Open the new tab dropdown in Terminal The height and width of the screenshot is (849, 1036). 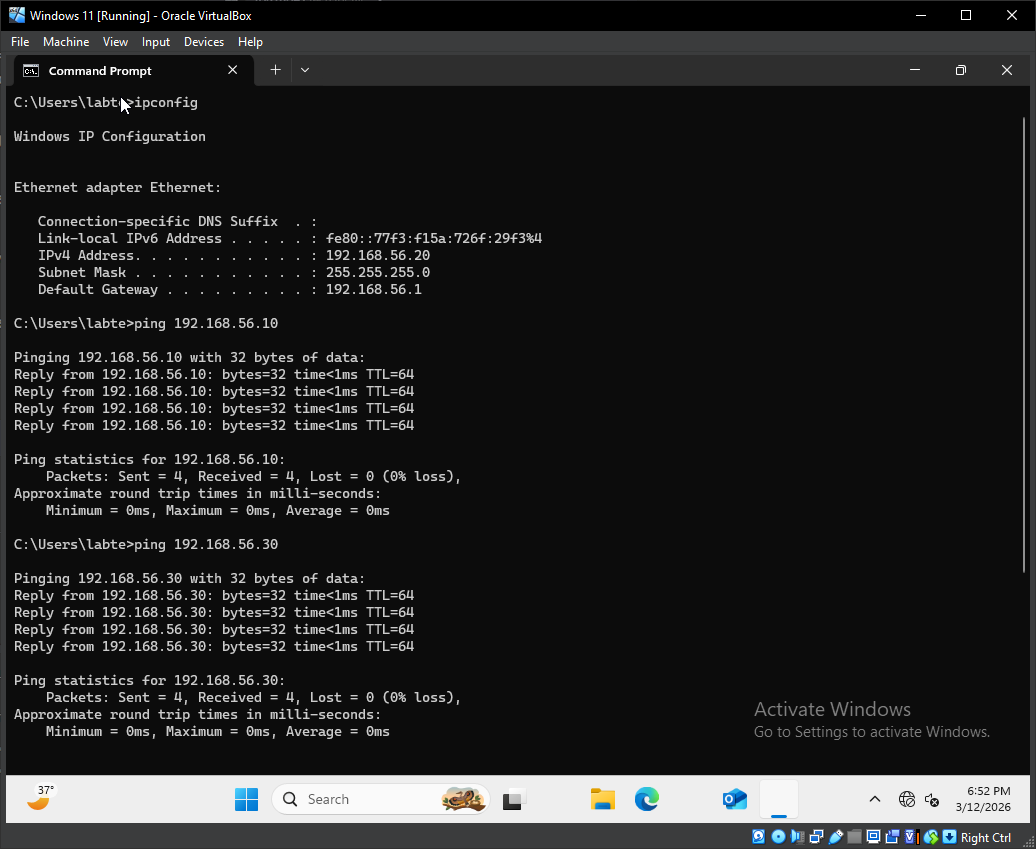tap(305, 70)
